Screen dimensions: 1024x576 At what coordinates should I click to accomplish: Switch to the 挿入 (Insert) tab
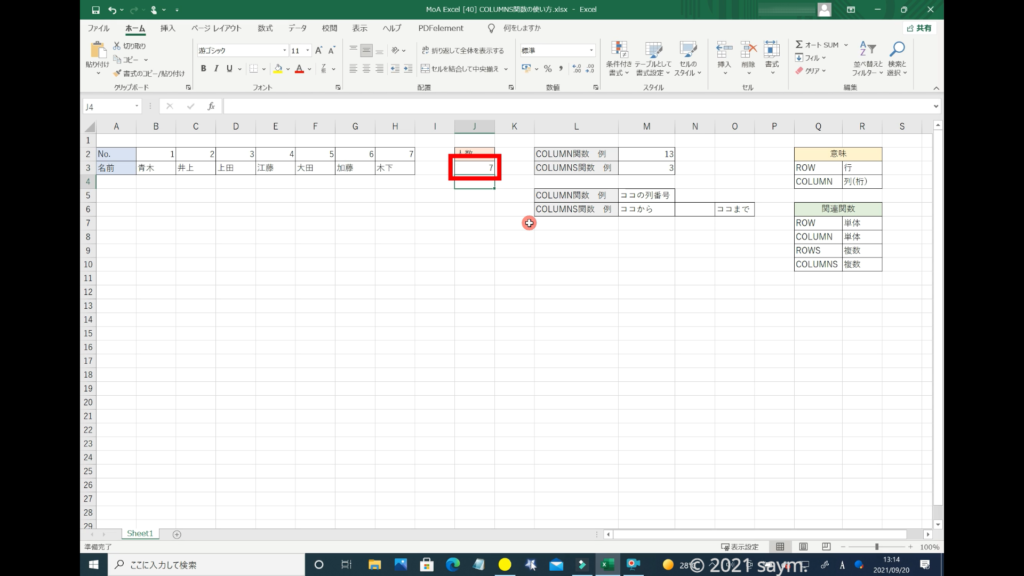click(168, 29)
